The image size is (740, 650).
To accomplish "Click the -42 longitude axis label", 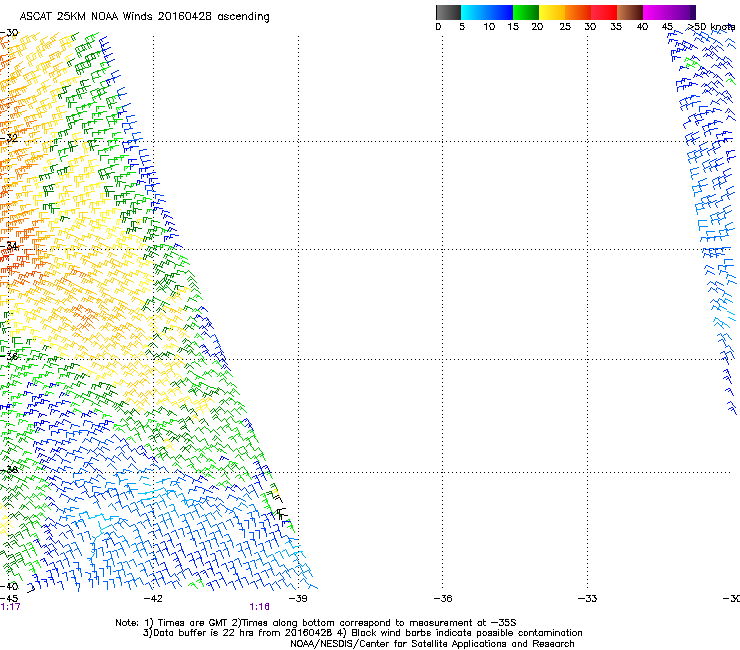I will (153, 598).
